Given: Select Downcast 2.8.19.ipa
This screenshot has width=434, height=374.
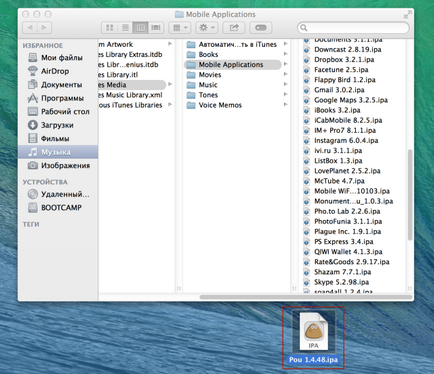Looking at the screenshot, I should coord(348,50).
